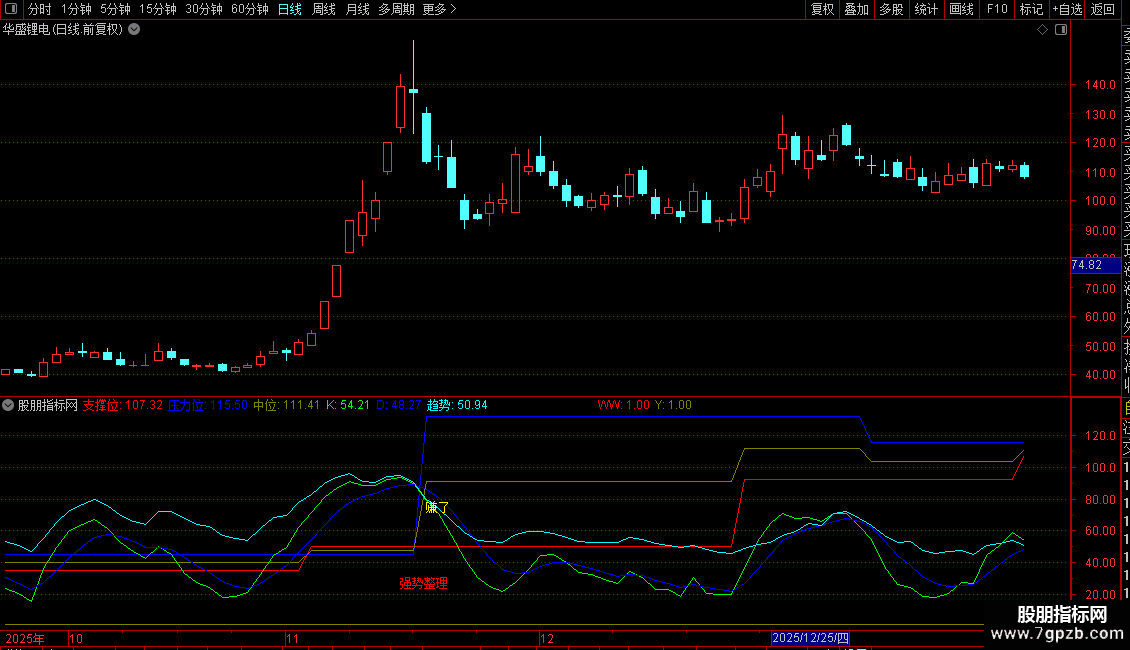This screenshot has height=650, width=1130.
Task: Click the diamond icon above price chart
Action: (1042, 30)
